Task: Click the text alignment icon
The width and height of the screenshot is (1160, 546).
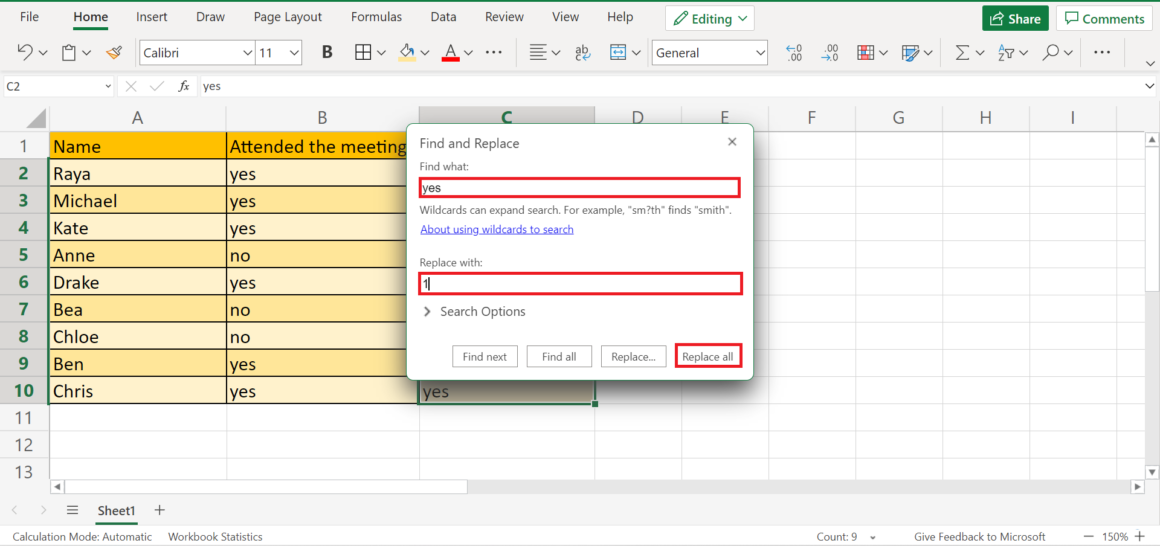Action: click(537, 53)
